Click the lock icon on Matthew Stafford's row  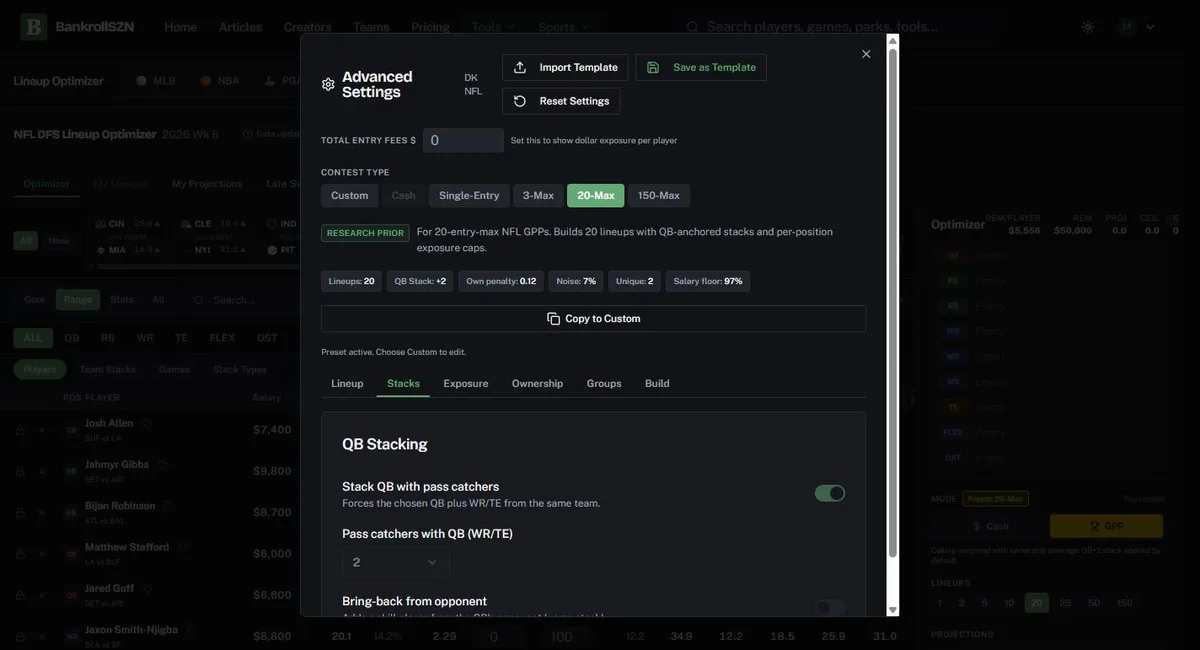pyautogui.click(x=20, y=554)
